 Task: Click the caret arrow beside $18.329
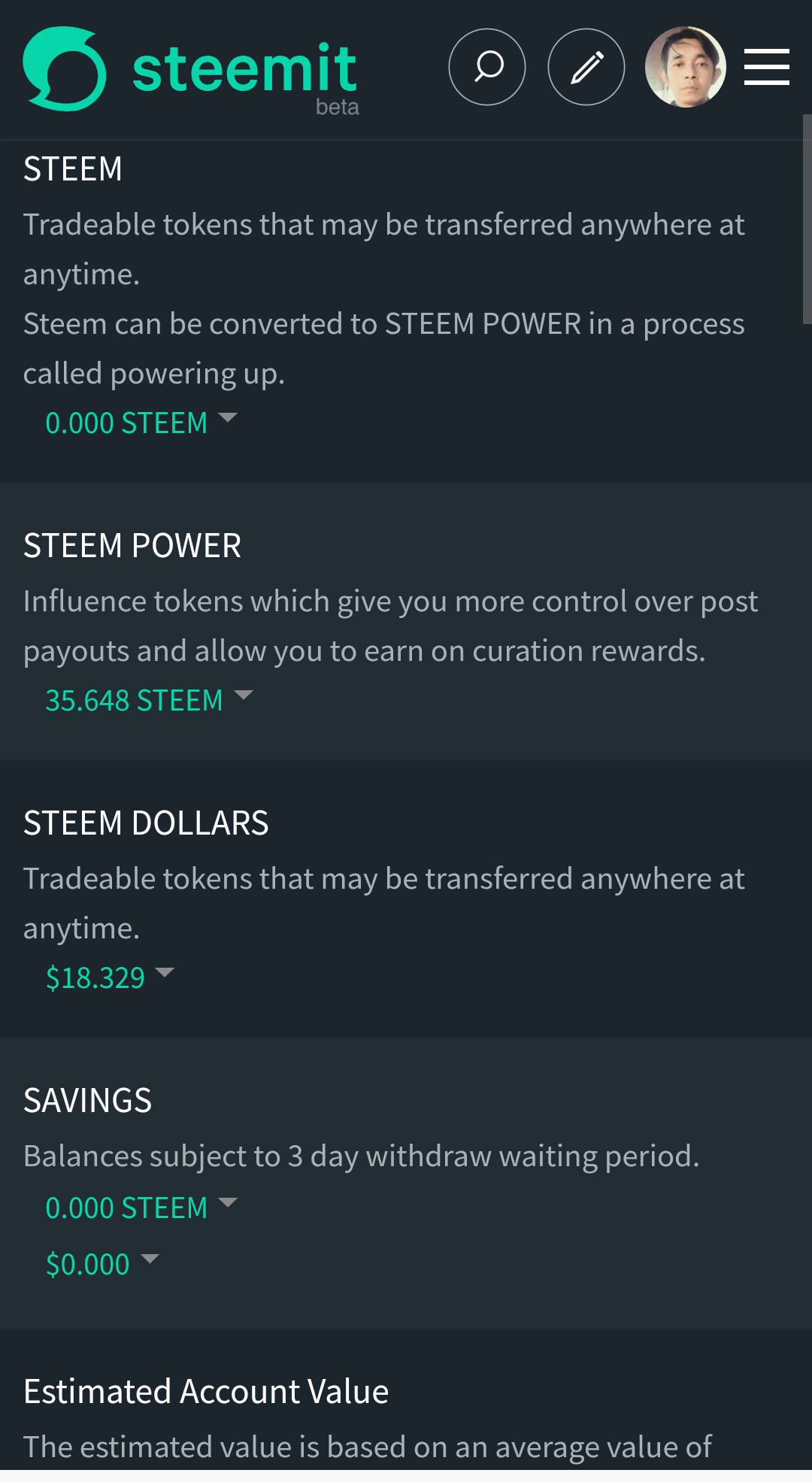pos(165,972)
